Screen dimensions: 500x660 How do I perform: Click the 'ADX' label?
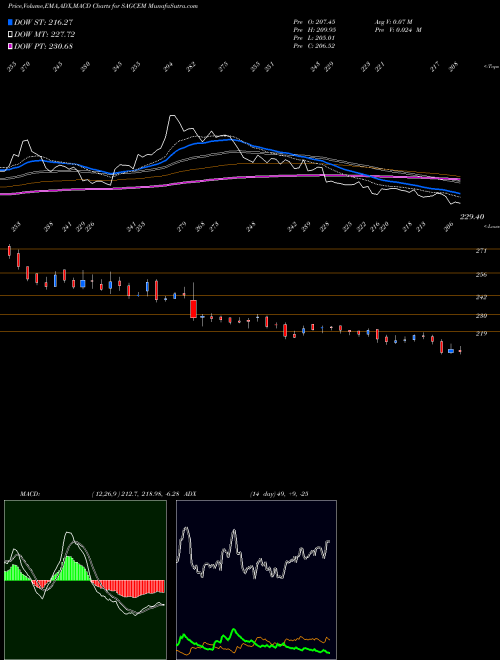(190, 494)
